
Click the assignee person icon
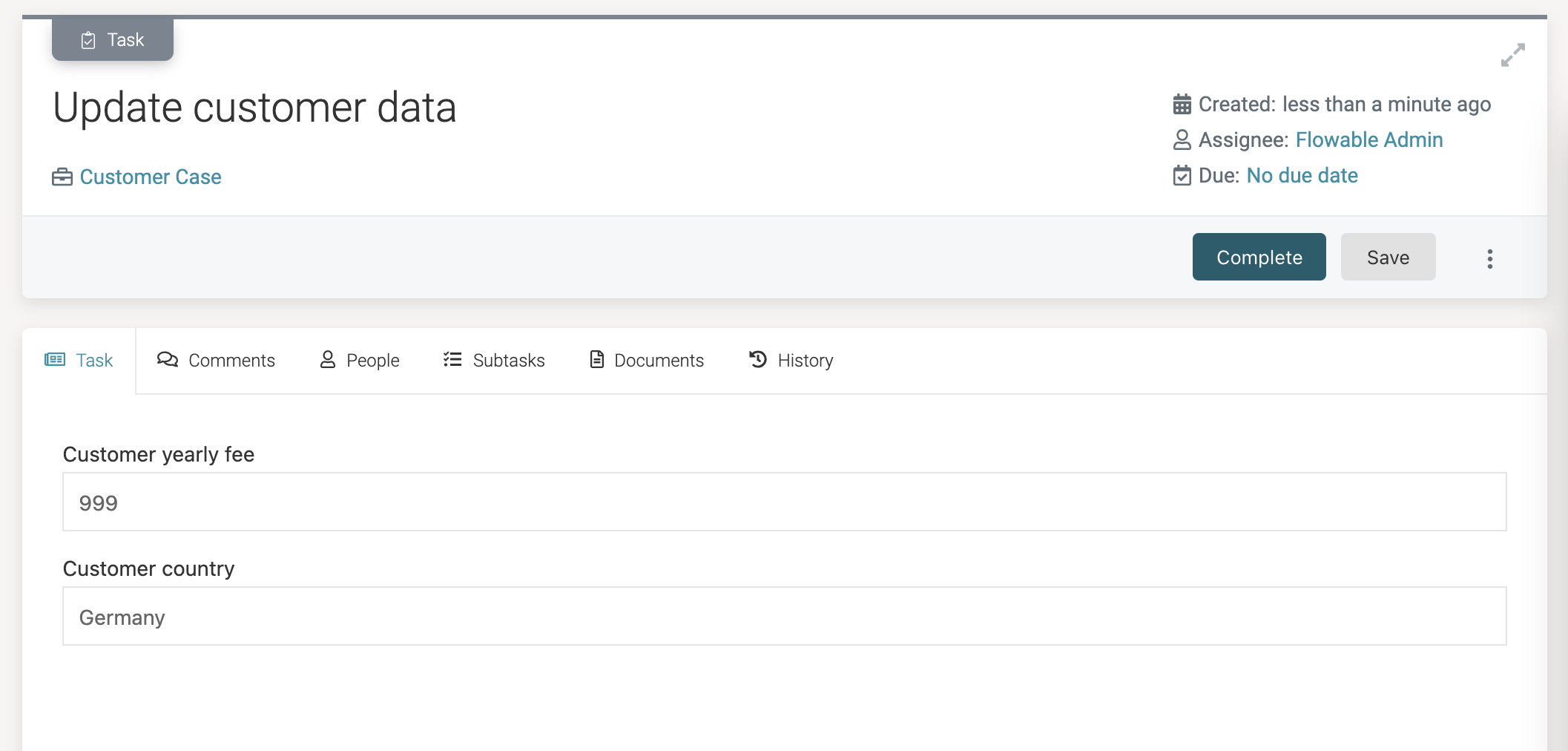(x=1182, y=139)
